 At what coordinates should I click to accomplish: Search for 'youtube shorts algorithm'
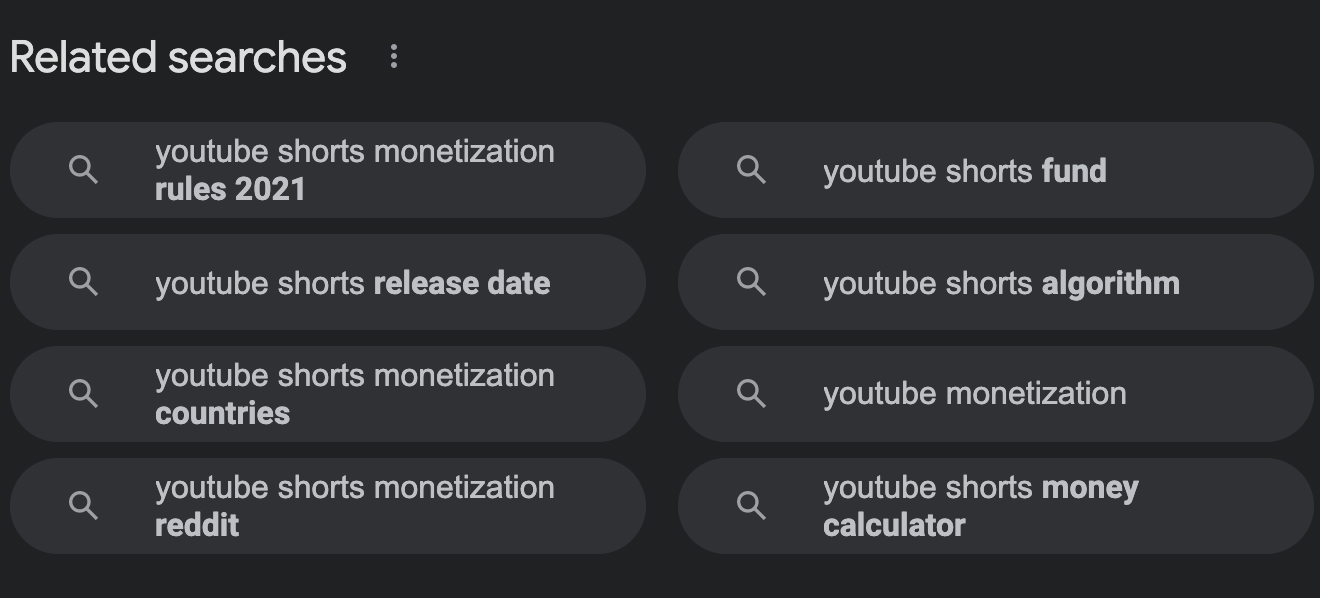(x=996, y=282)
